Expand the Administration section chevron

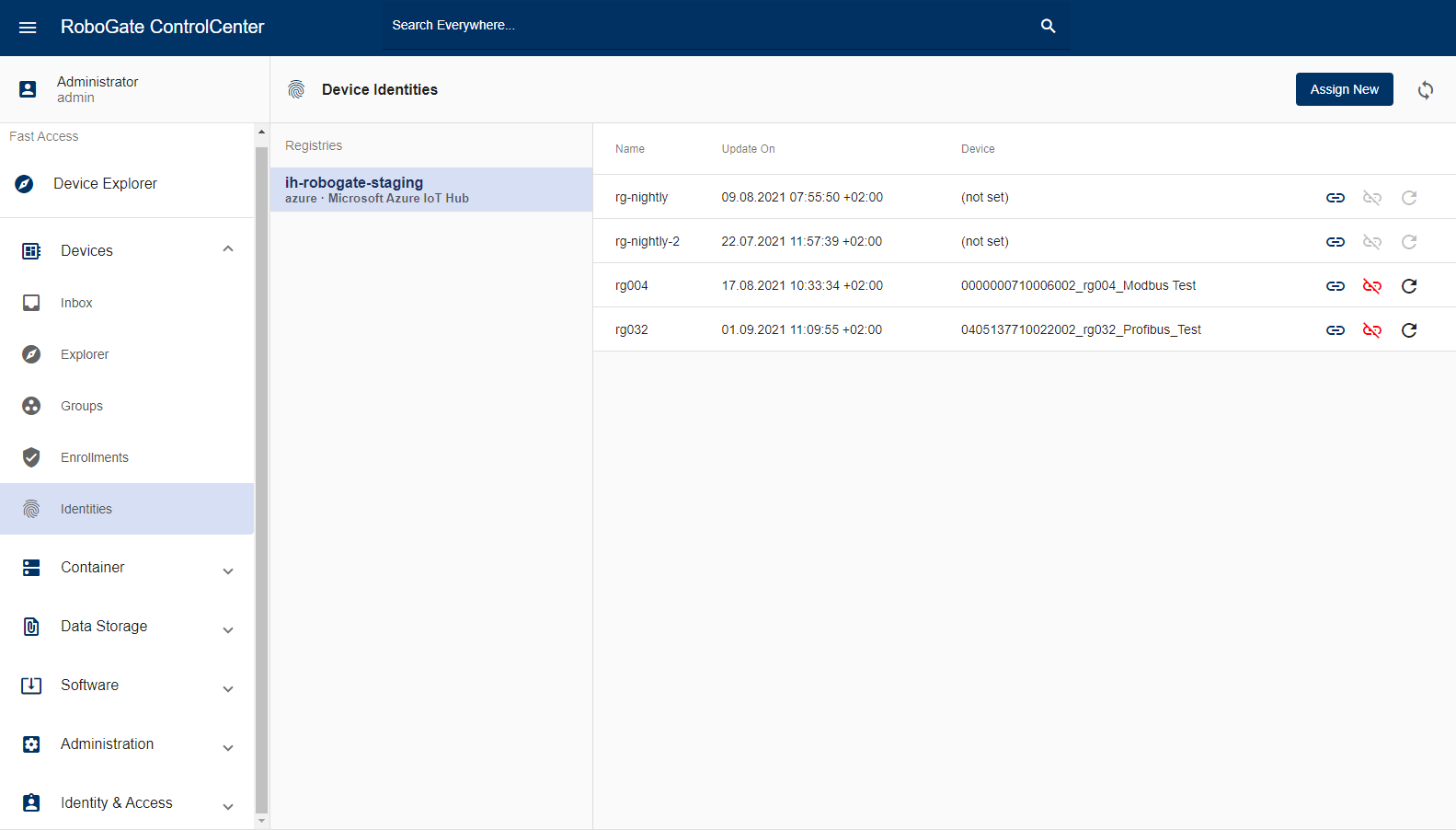(228, 748)
